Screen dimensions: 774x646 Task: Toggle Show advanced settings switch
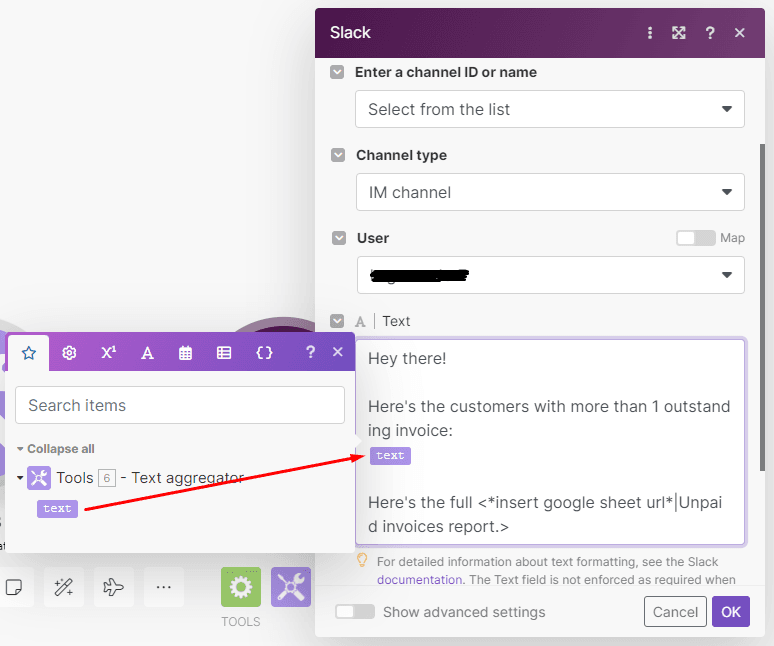click(355, 612)
